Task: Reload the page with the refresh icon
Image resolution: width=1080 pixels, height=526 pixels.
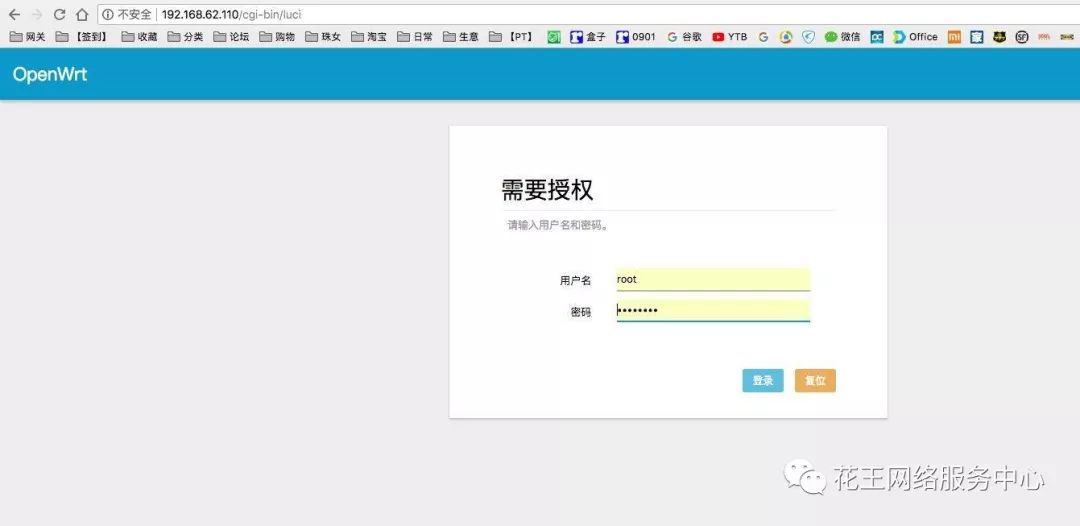Action: 59,14
